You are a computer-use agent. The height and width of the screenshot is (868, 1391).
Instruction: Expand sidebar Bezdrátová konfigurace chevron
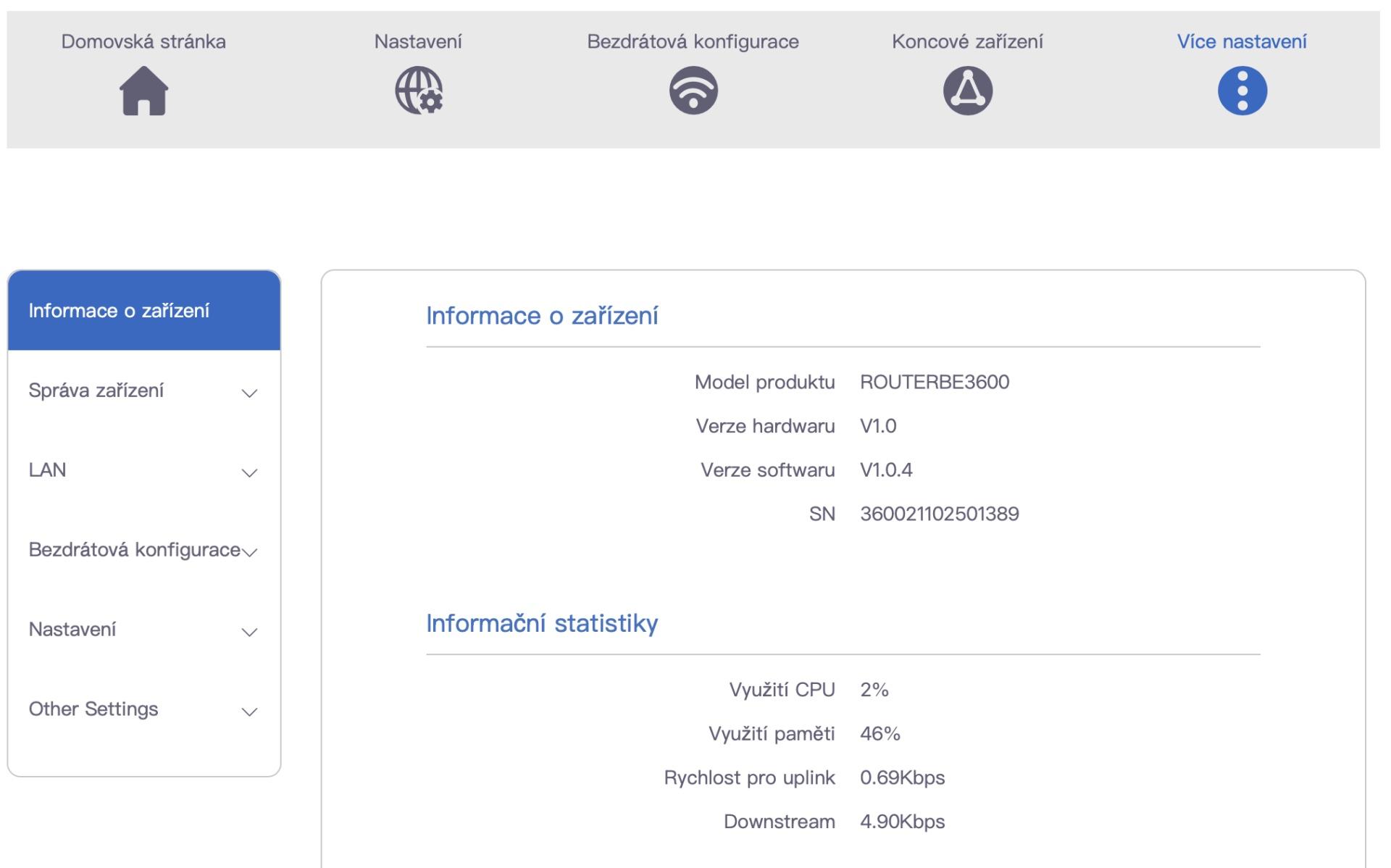250,553
